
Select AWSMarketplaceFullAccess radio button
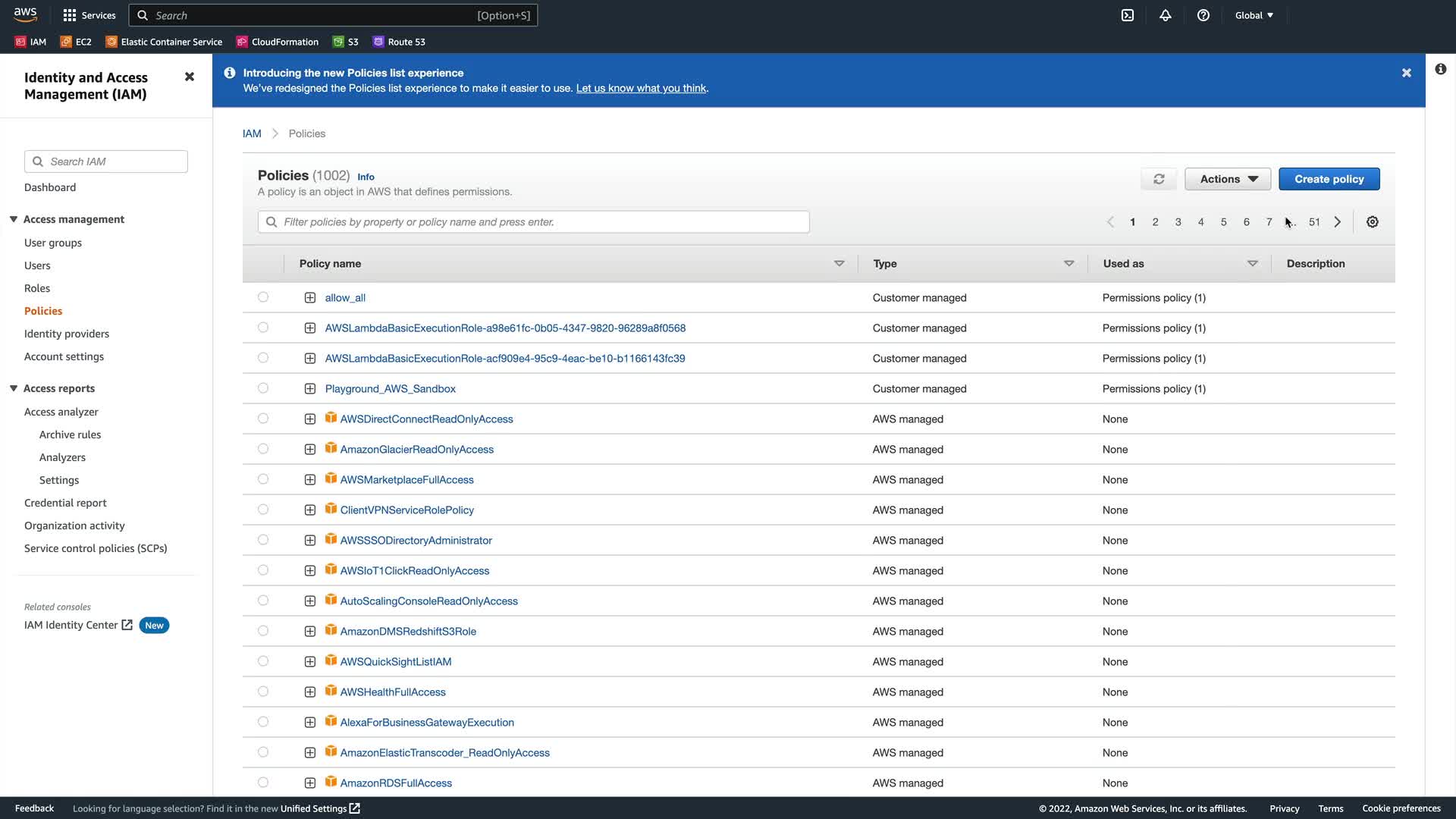(263, 479)
